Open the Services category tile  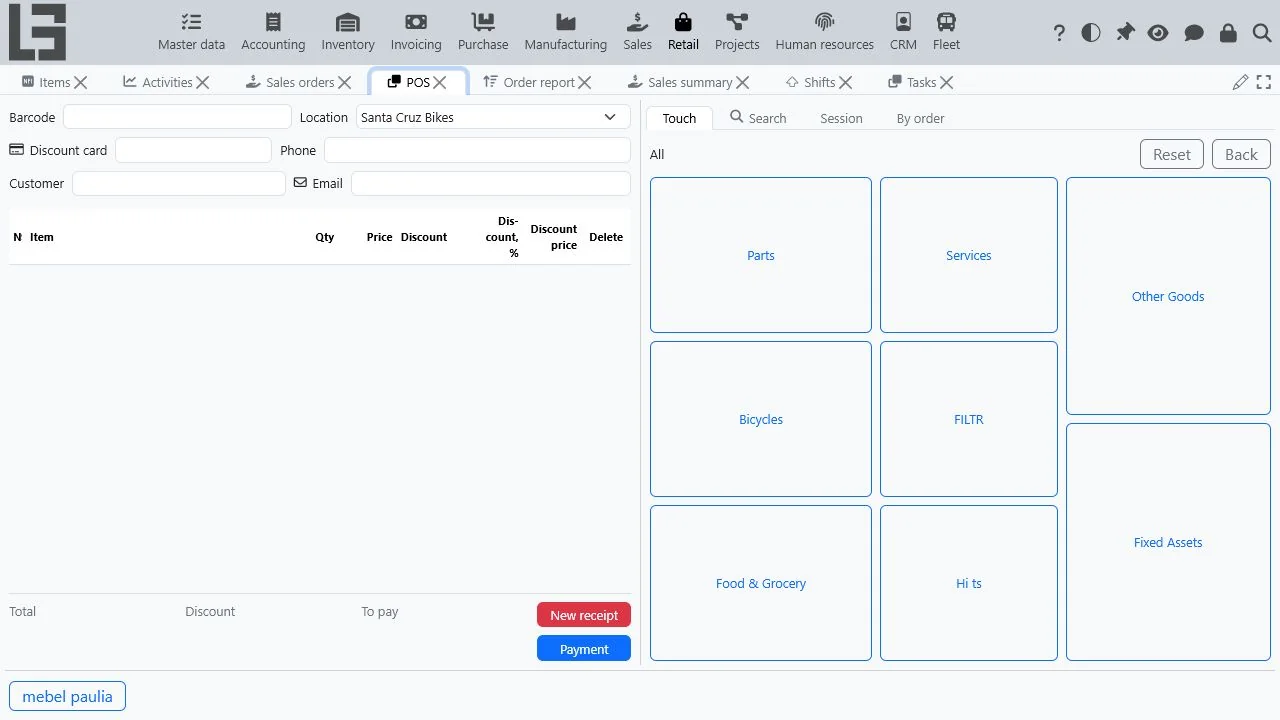969,255
